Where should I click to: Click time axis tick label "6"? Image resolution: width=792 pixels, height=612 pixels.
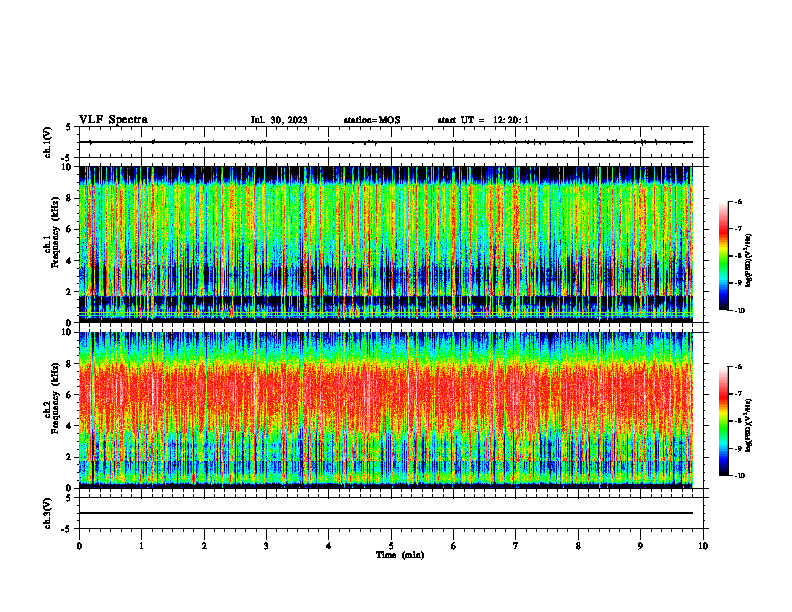tap(454, 546)
